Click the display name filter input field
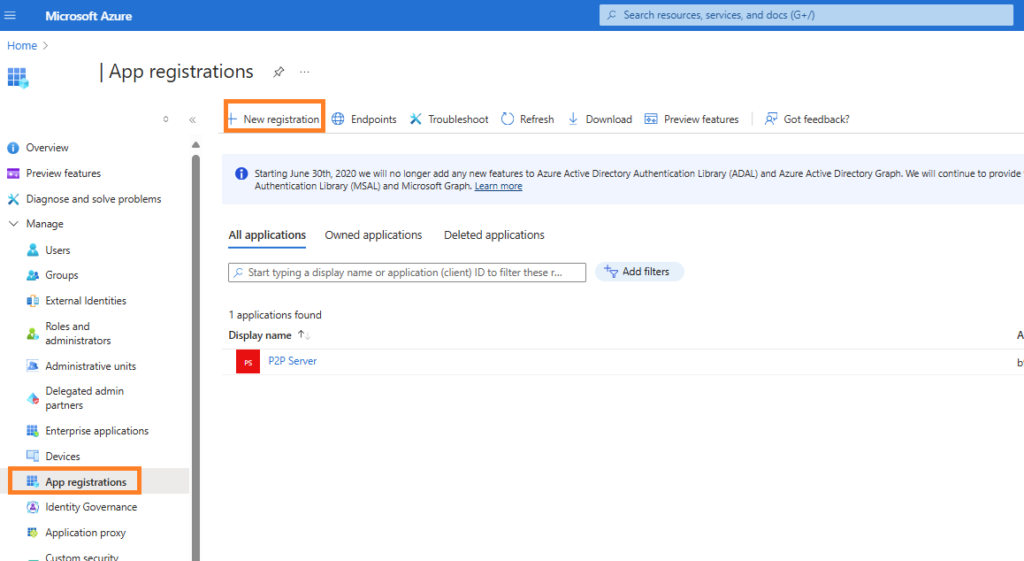The height and width of the screenshot is (561, 1024). 407,272
